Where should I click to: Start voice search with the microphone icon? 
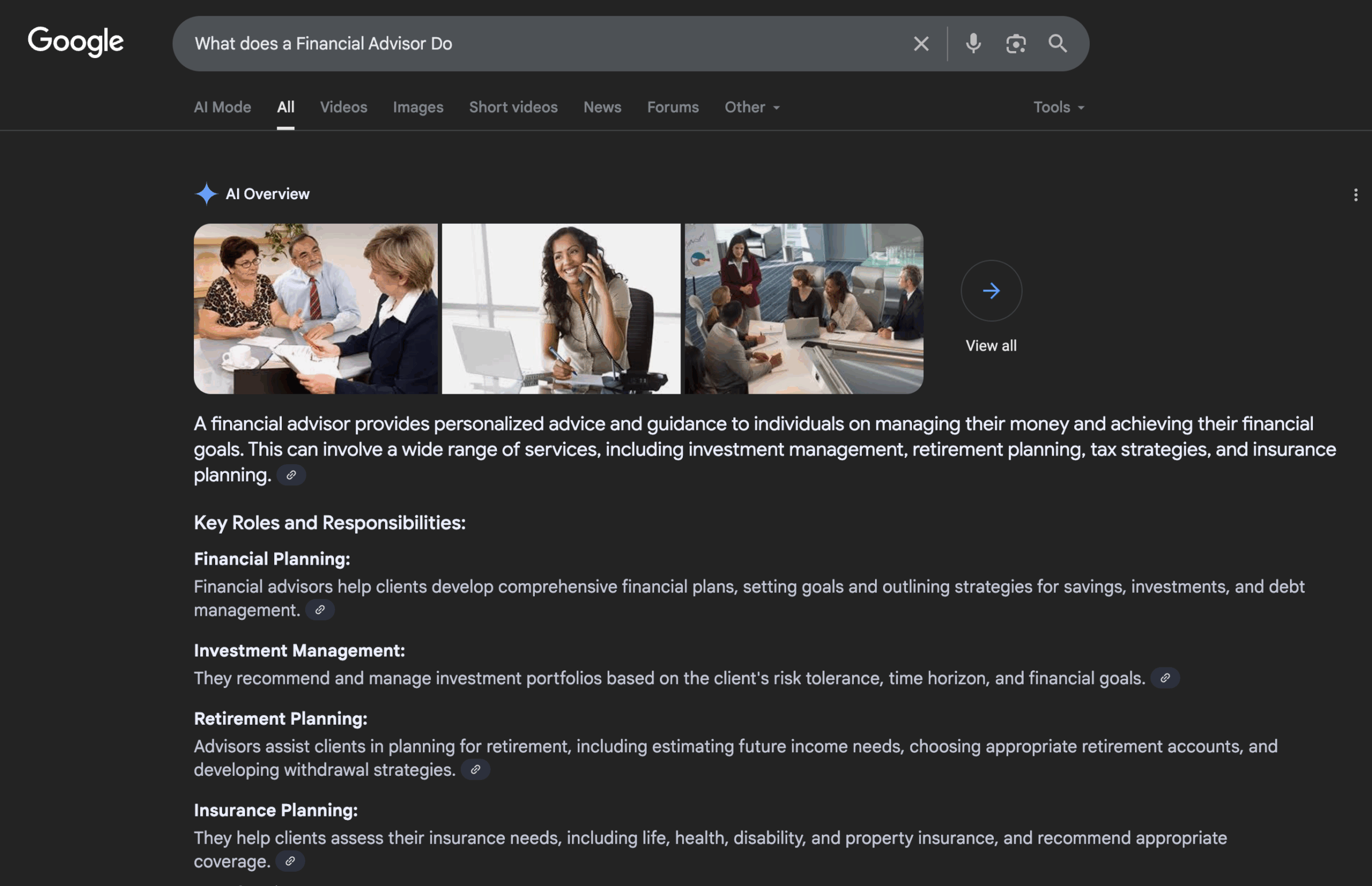(973, 44)
